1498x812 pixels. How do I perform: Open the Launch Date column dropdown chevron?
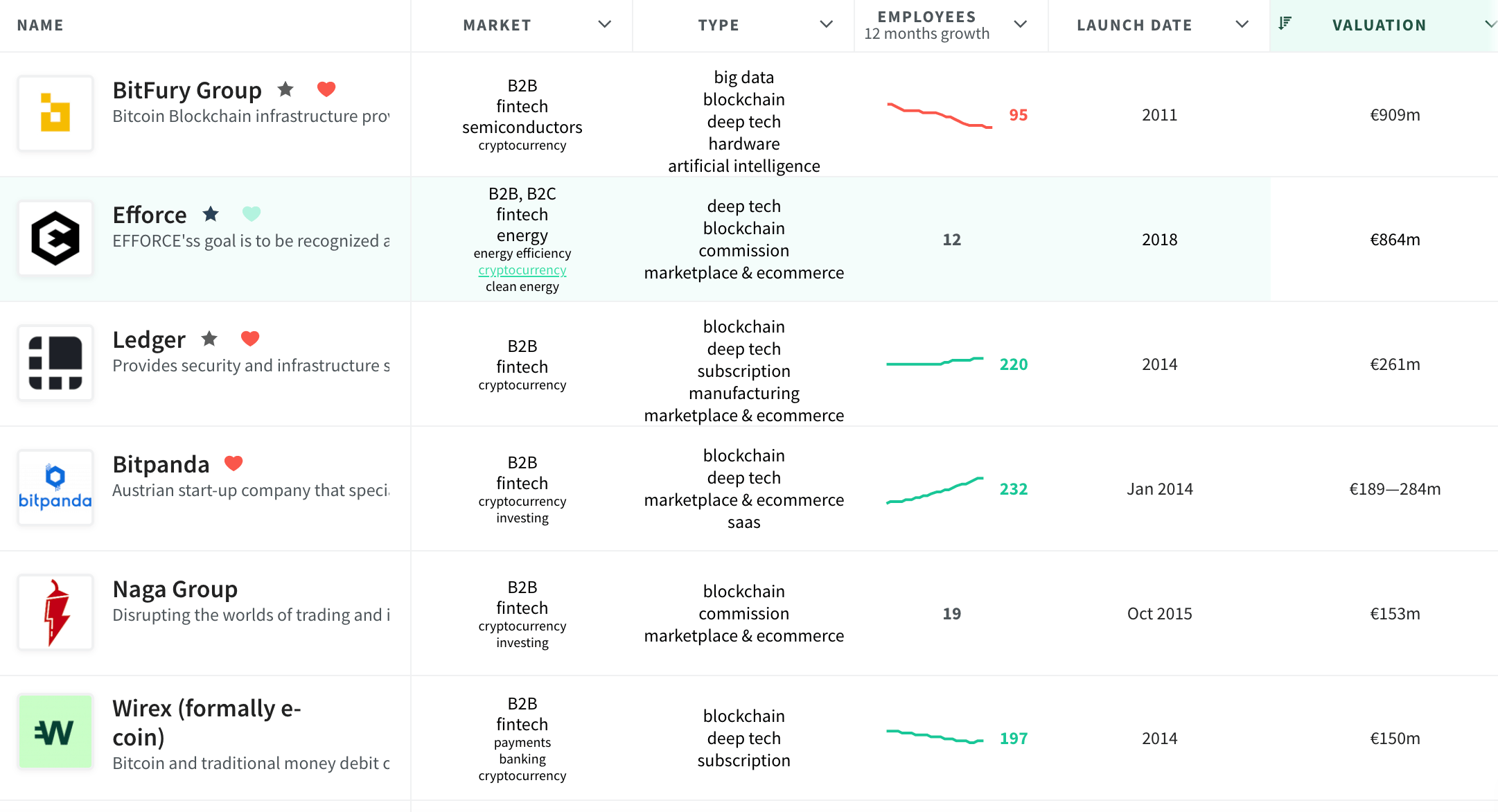(x=1242, y=25)
